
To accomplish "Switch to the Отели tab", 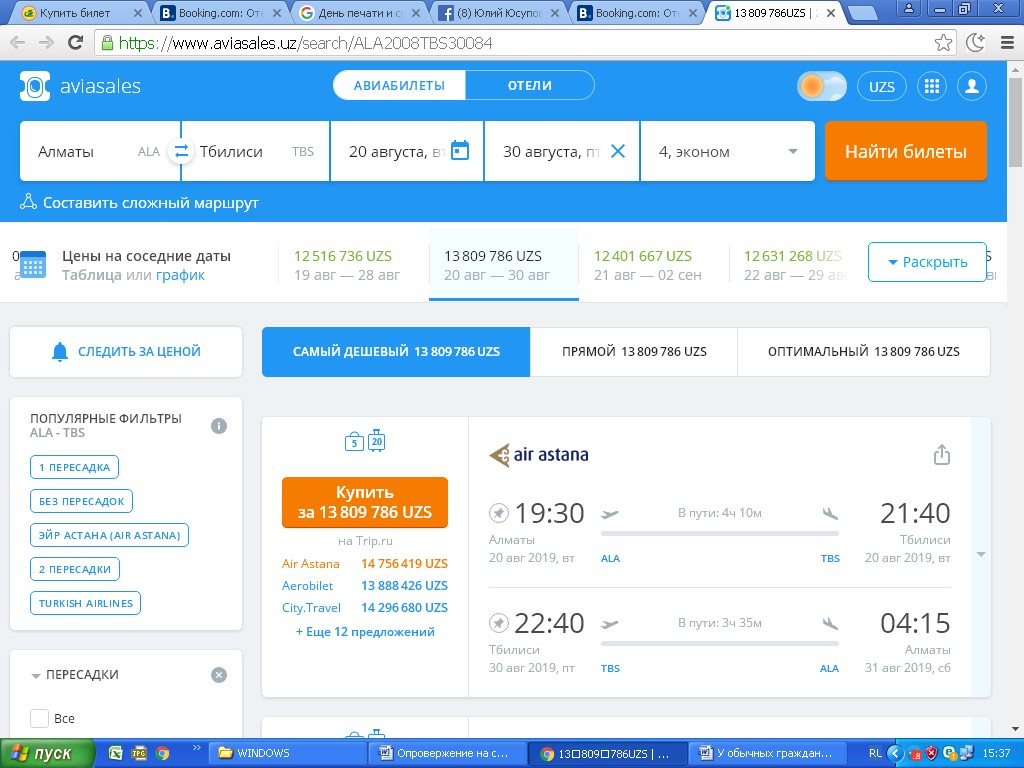I will point(529,86).
